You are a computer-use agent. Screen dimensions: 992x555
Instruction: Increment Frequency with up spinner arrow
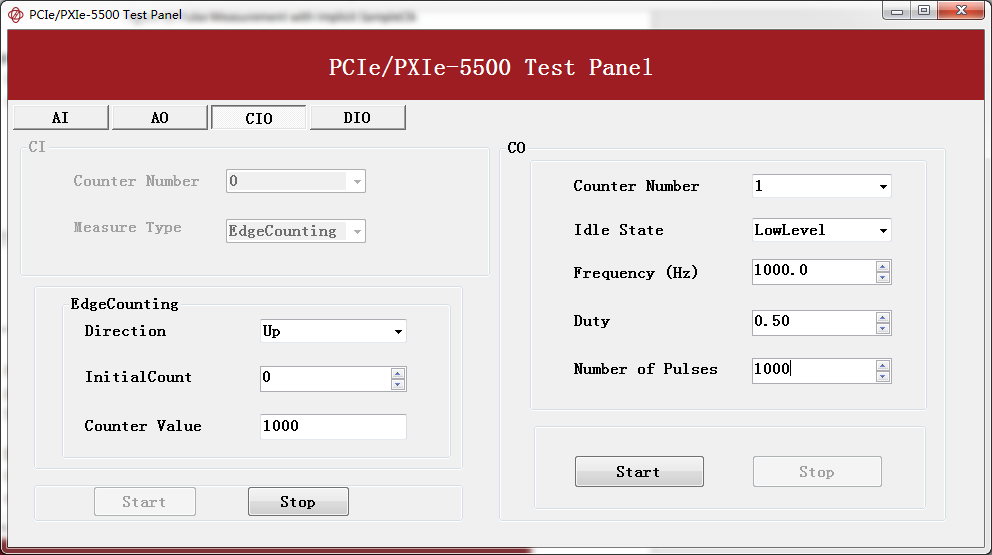[x=883, y=266]
